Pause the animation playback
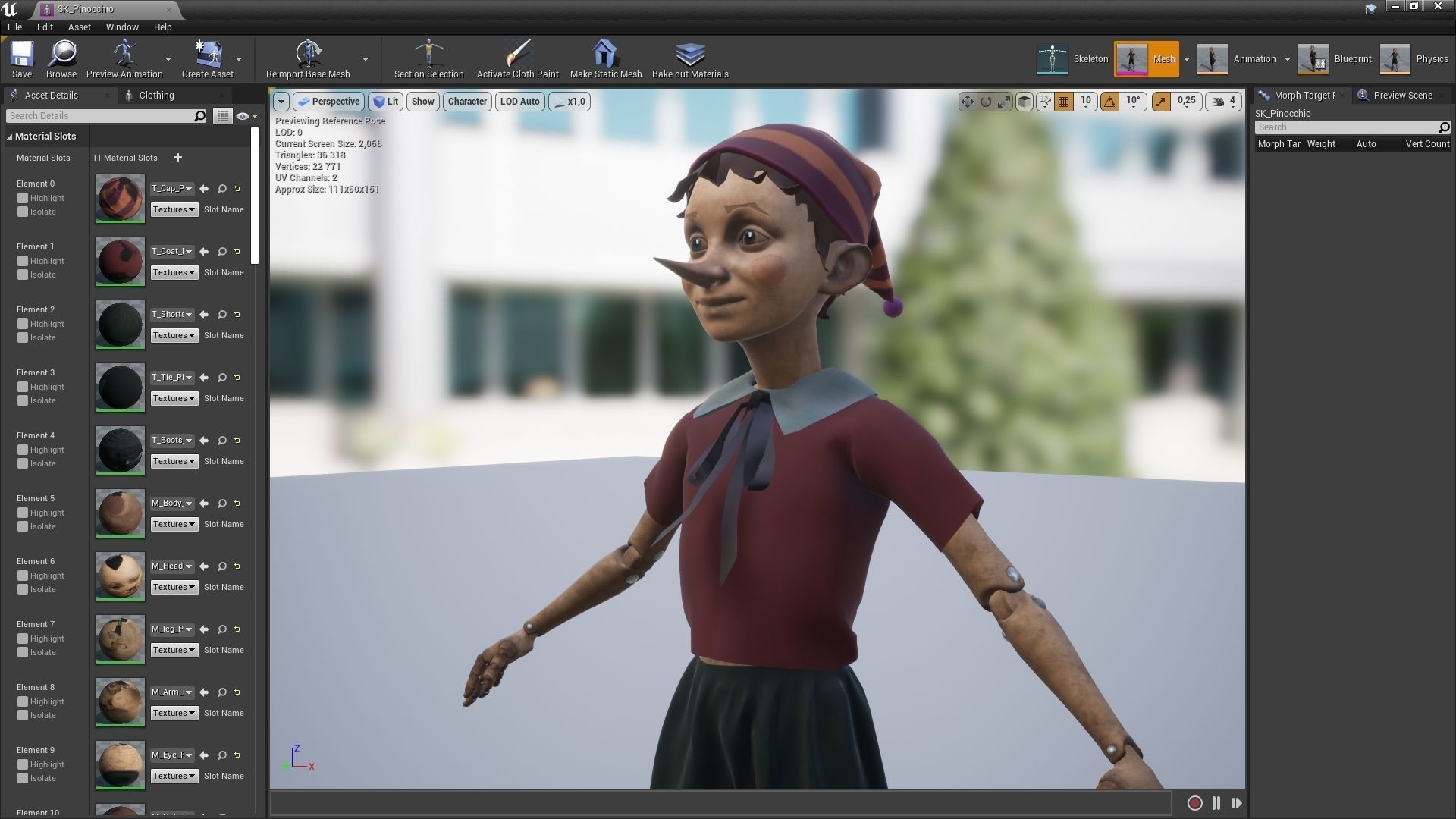 1216,803
